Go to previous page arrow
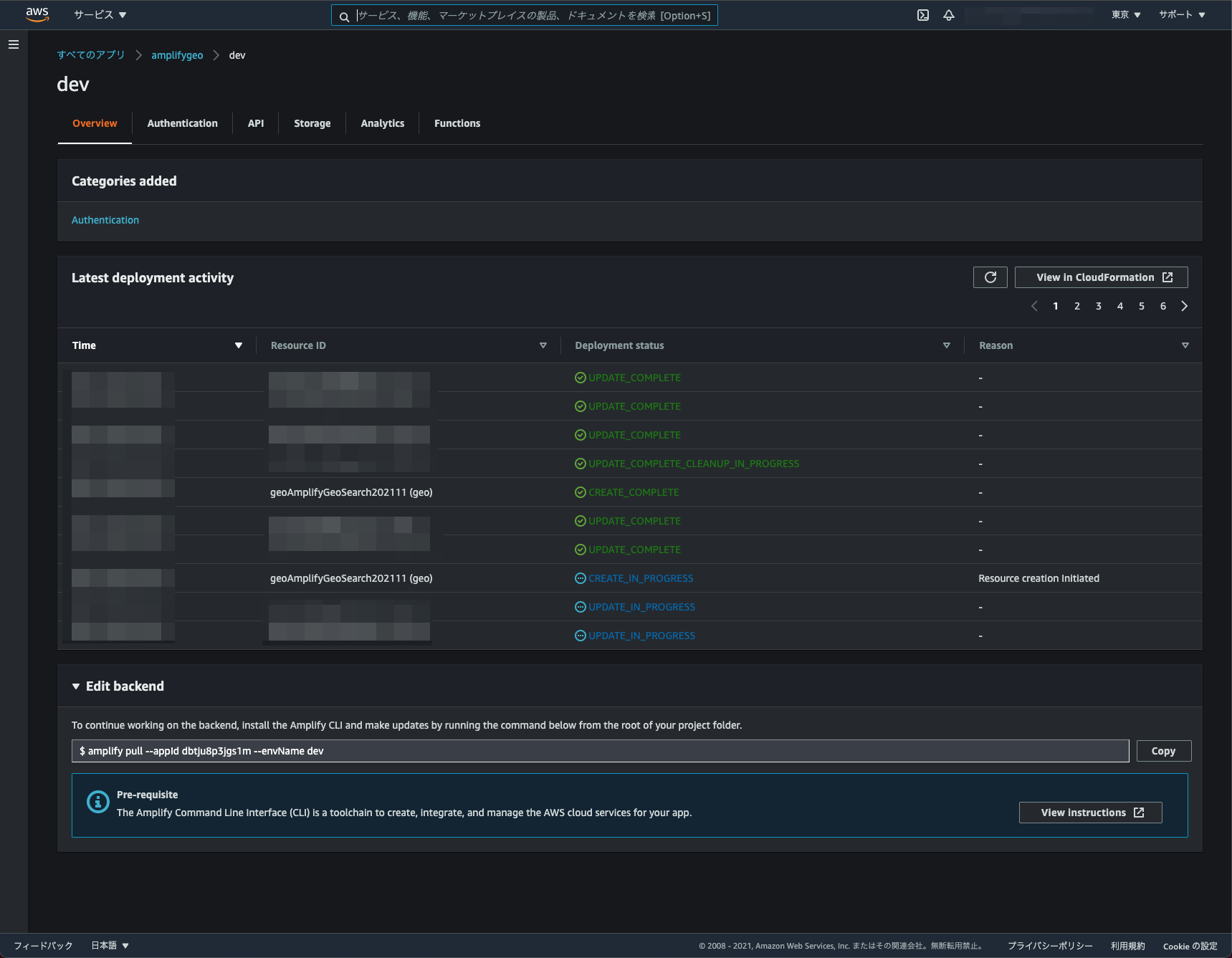The height and width of the screenshot is (958, 1232). click(1034, 306)
